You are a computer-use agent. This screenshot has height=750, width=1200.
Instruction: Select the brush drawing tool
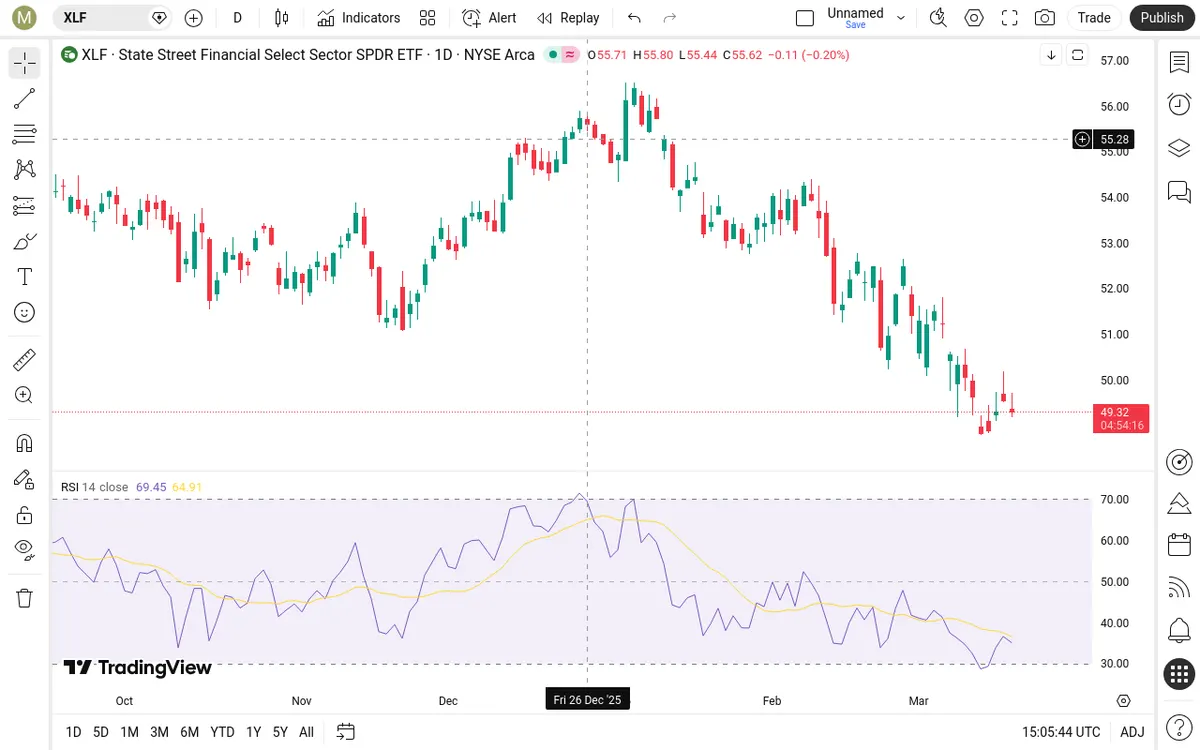pos(25,241)
